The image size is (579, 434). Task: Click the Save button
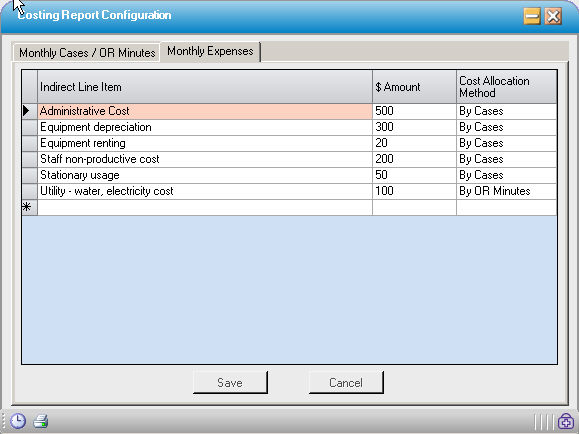point(230,383)
